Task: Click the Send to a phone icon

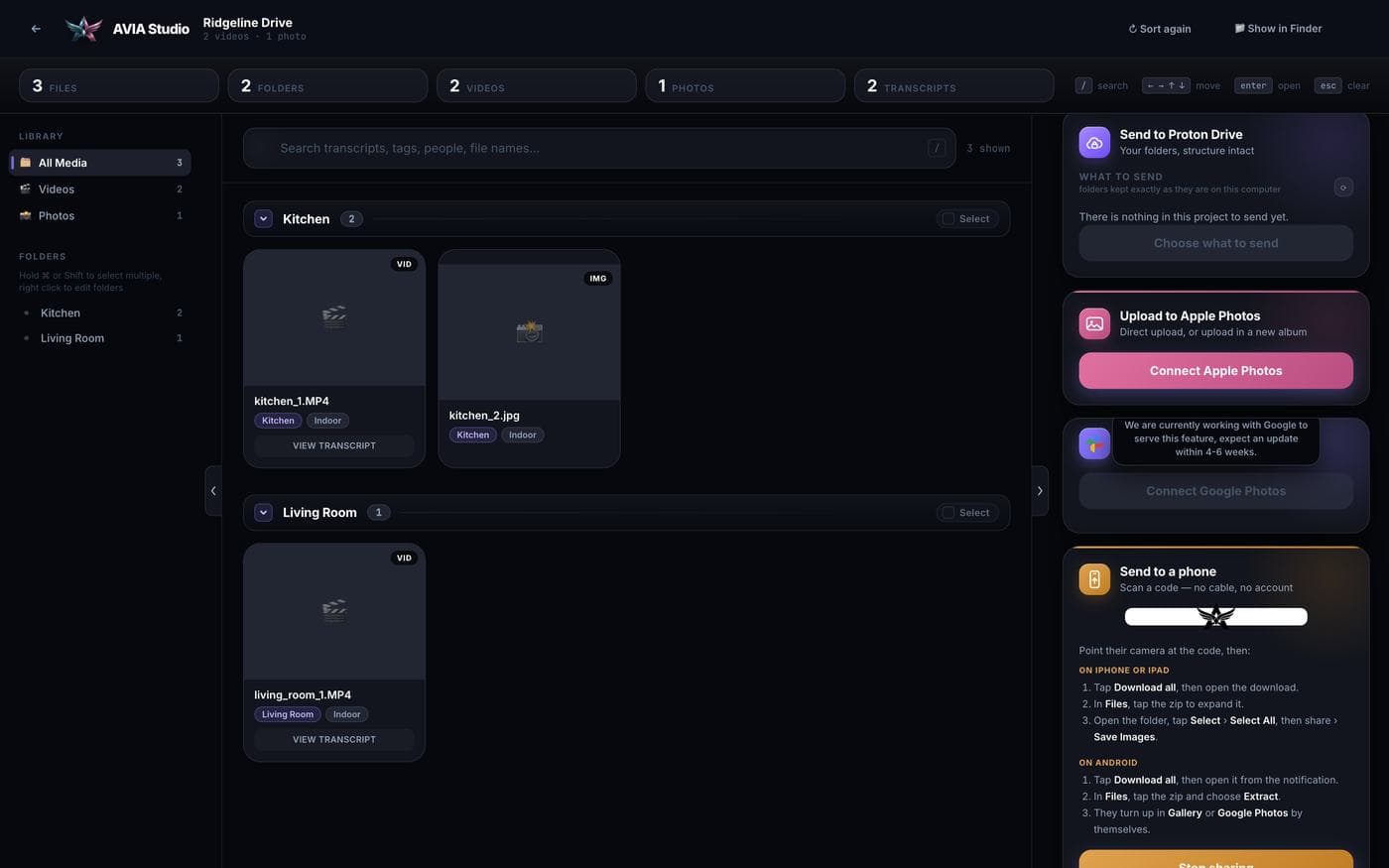Action: 1094,579
